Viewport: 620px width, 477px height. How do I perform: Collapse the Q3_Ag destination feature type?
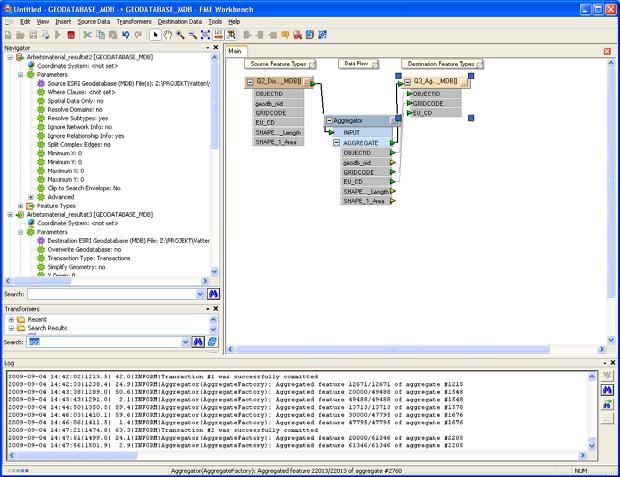point(407,82)
